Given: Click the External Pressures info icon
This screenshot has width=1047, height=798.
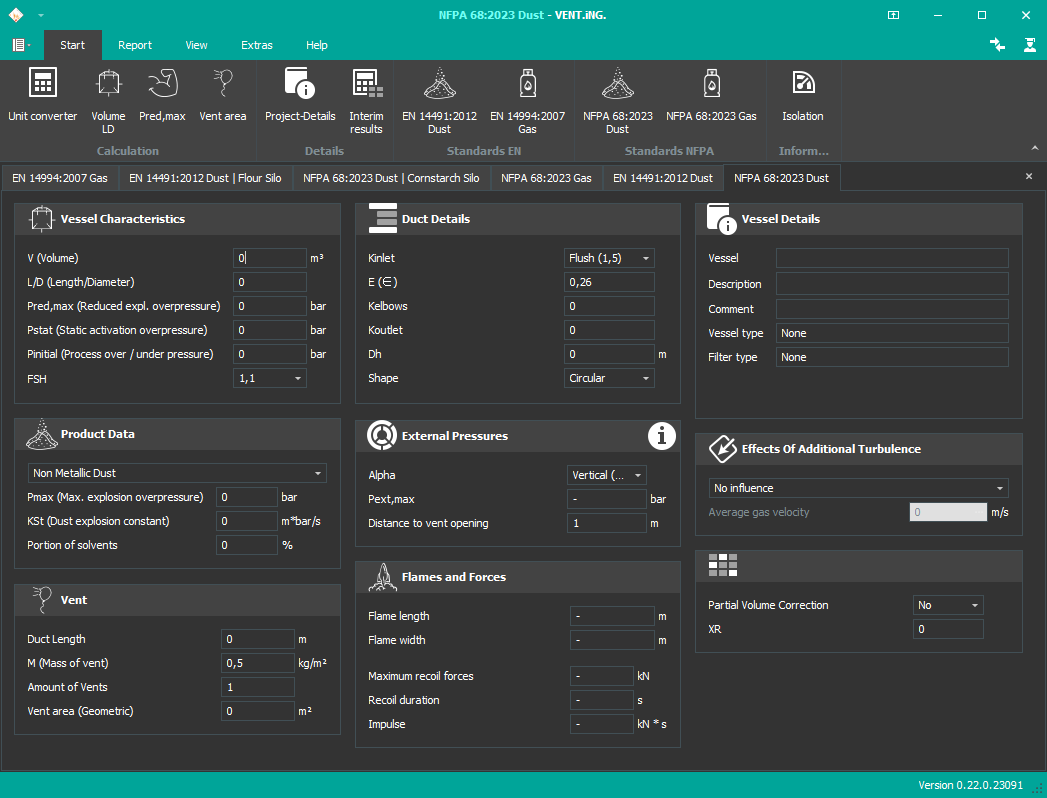Looking at the screenshot, I should coord(661,436).
